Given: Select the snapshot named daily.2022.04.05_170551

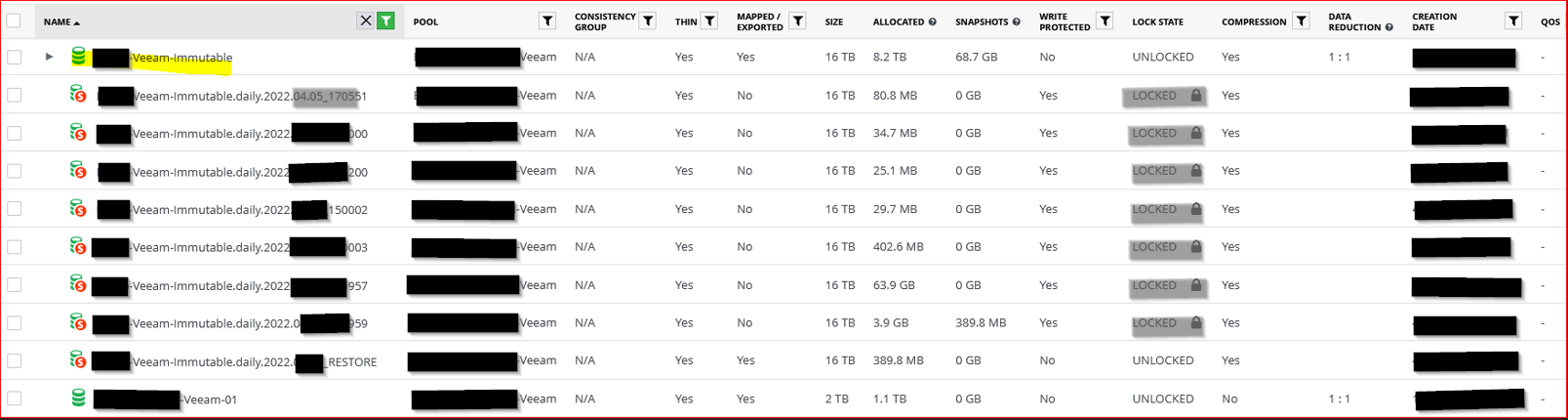Looking at the screenshot, I should [232, 96].
